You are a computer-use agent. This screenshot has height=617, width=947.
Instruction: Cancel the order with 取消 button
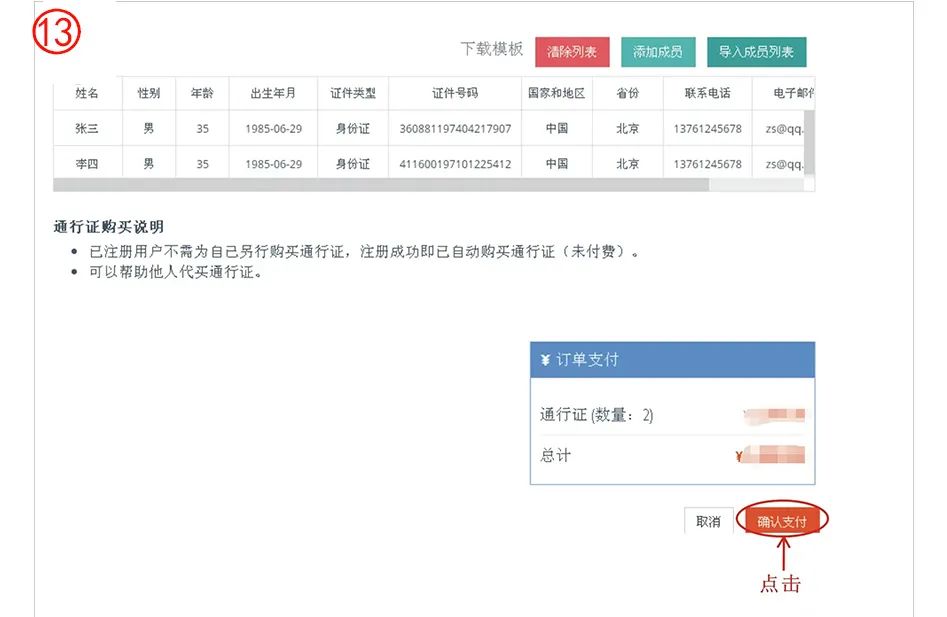click(708, 521)
